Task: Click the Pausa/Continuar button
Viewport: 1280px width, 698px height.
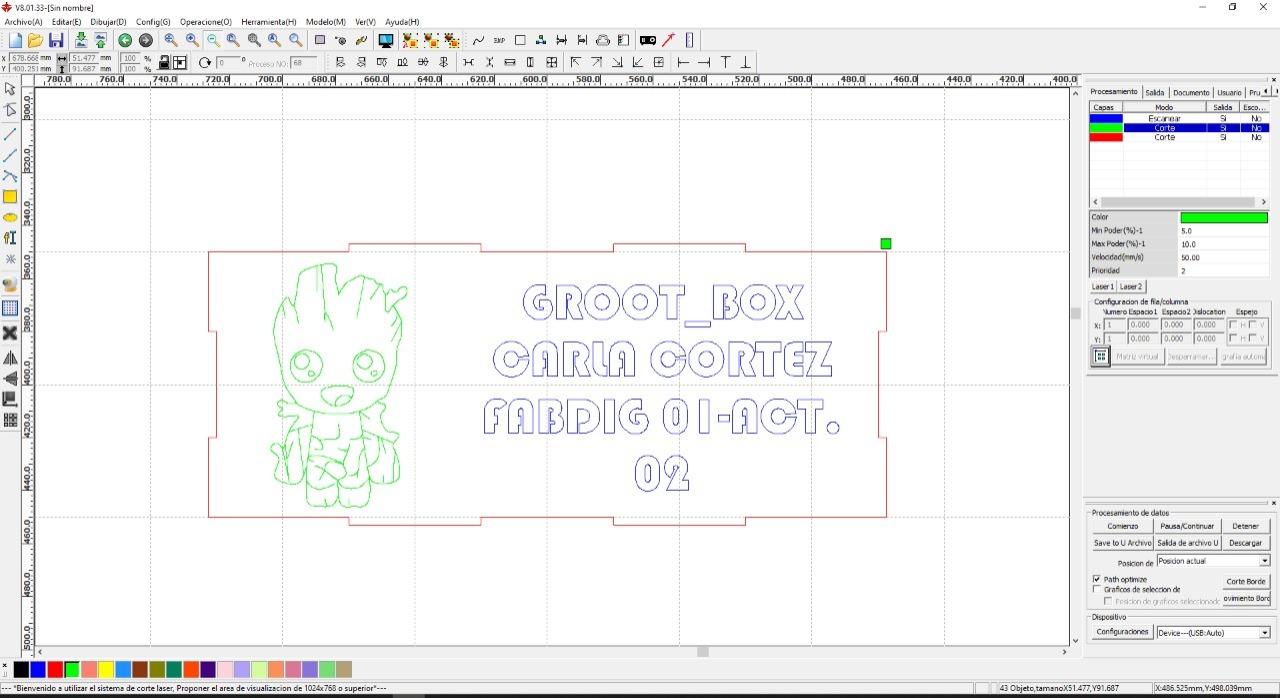Action: coord(1187,526)
